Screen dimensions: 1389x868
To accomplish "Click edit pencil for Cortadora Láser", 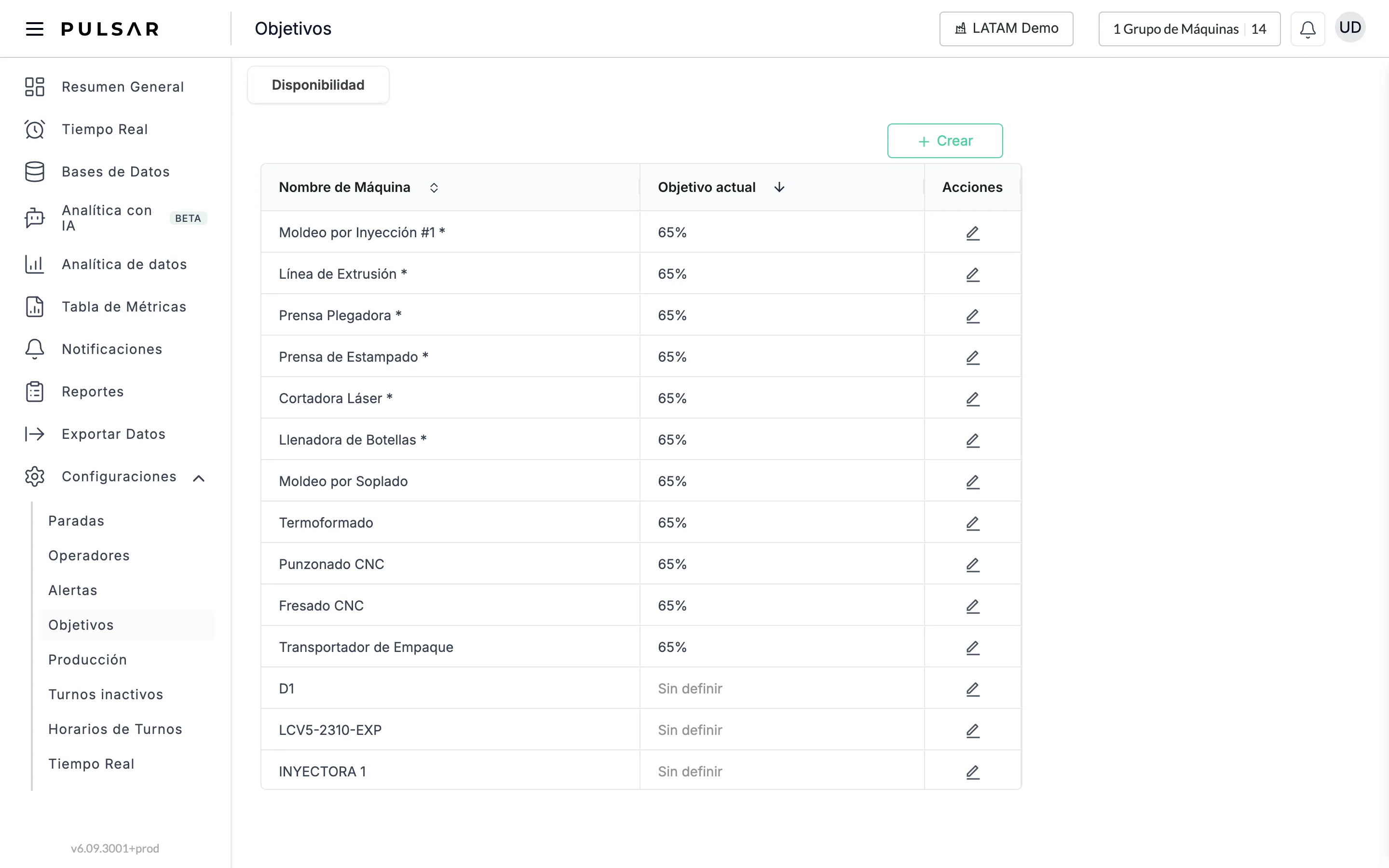I will coord(972,399).
